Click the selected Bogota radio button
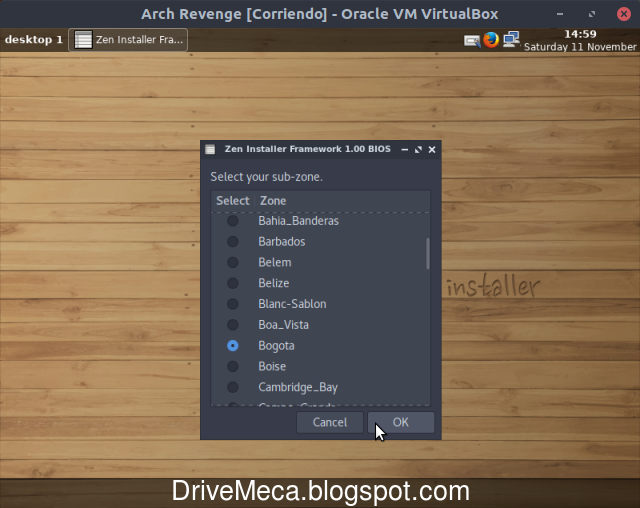This screenshot has width=640, height=508. 233,346
